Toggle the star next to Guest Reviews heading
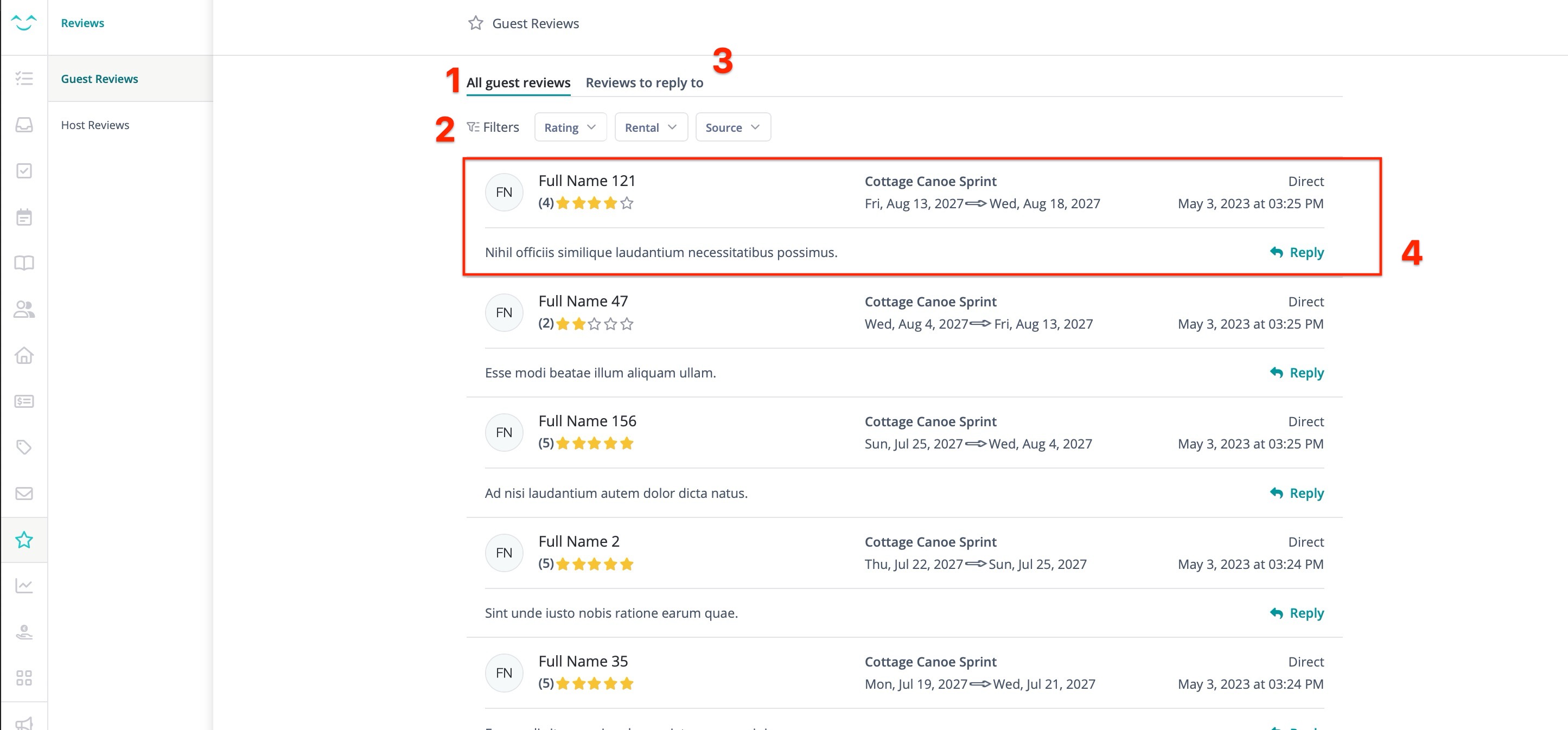 [476, 23]
